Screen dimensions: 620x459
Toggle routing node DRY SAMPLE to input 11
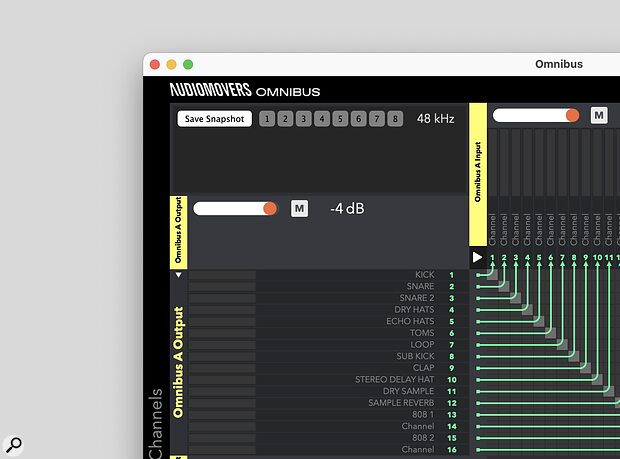point(609,391)
